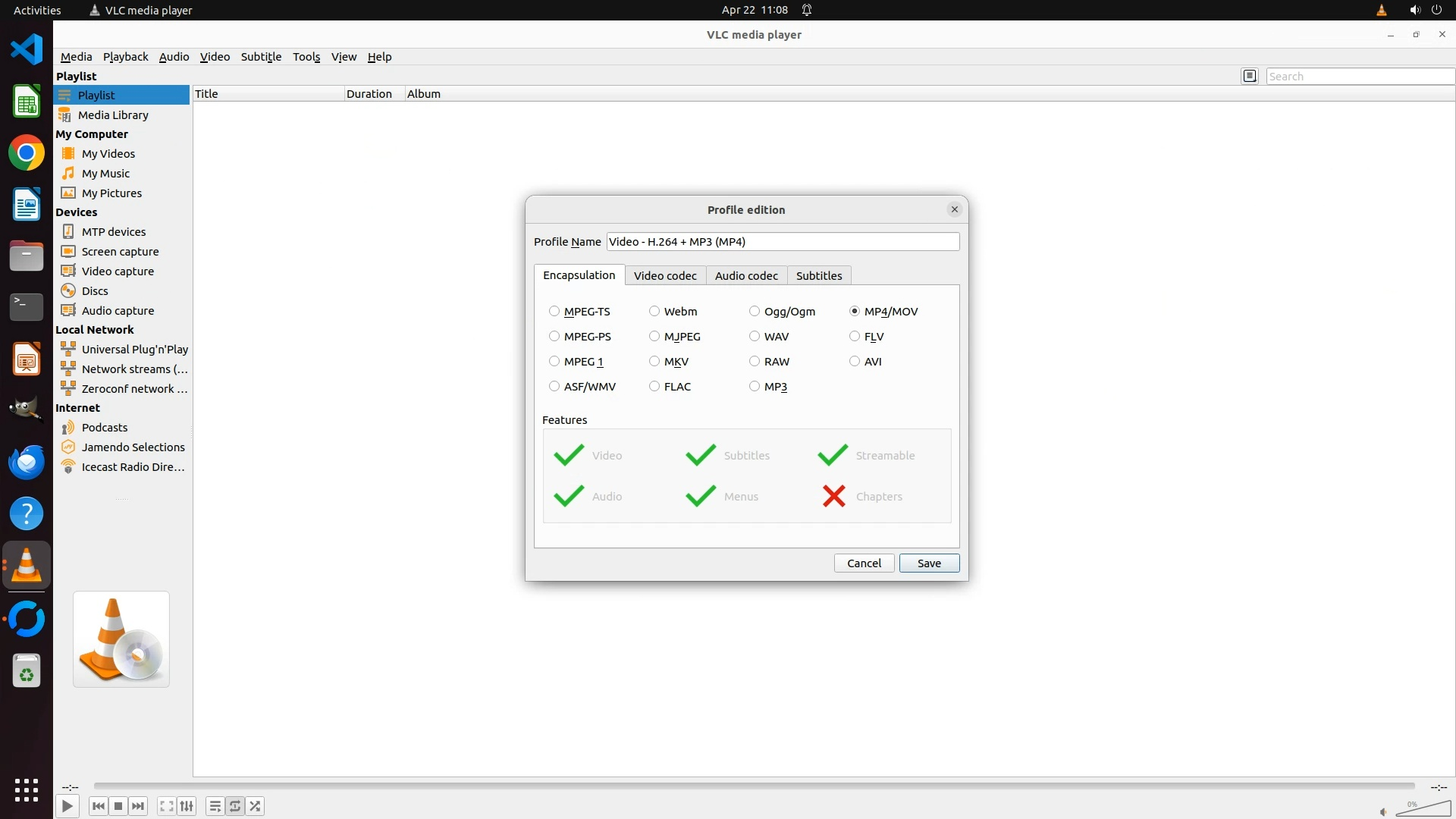Save the profile edition
This screenshot has width=1456, height=819.
point(929,563)
